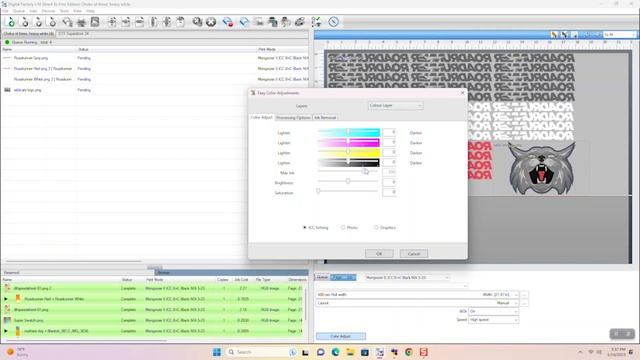Close the Easy Color Adjustments dialog

[x=462, y=93]
